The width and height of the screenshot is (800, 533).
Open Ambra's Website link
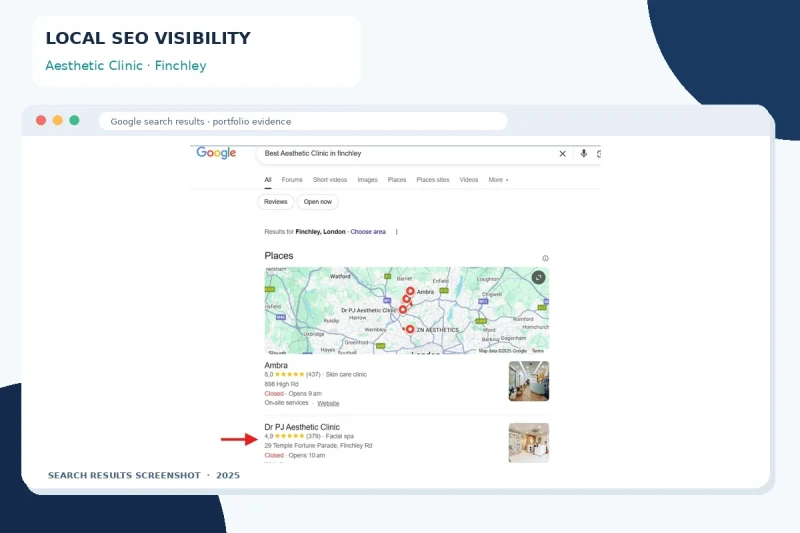coord(328,403)
